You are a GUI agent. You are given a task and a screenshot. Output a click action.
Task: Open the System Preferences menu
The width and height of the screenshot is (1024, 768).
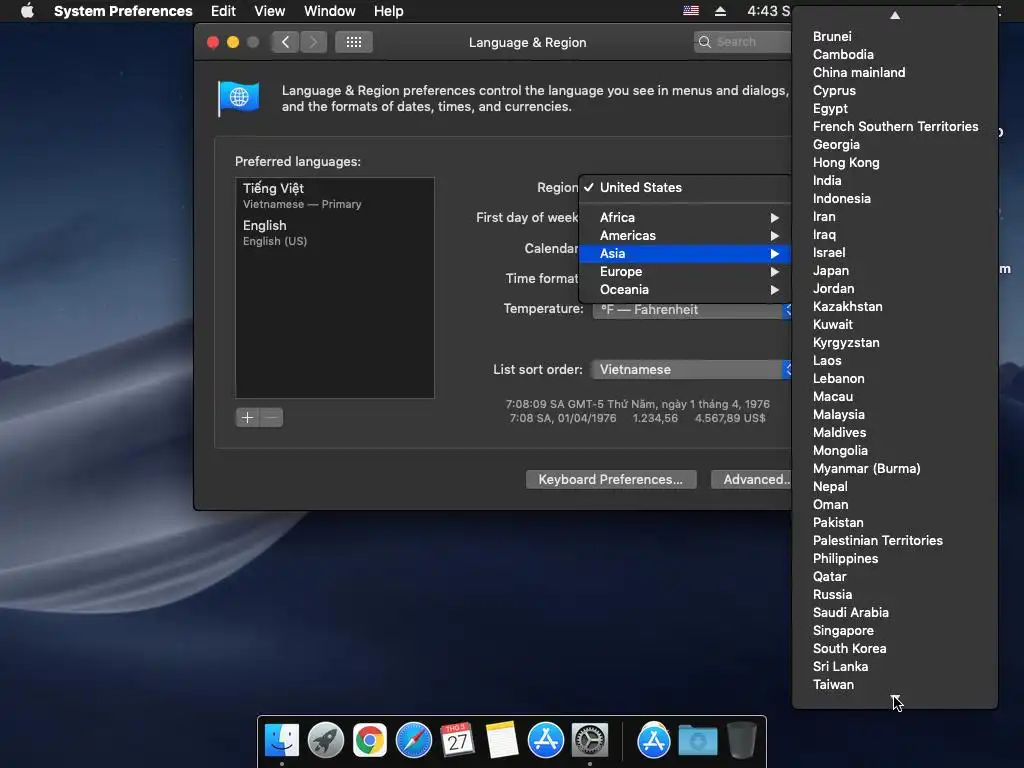coord(123,11)
